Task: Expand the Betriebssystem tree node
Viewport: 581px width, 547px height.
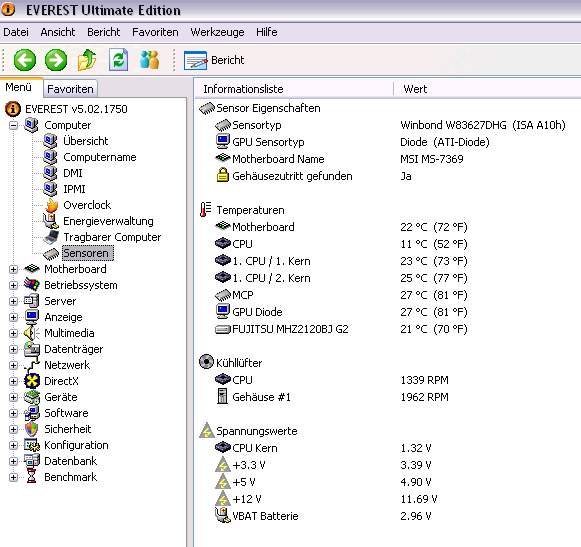Action: [x=13, y=285]
